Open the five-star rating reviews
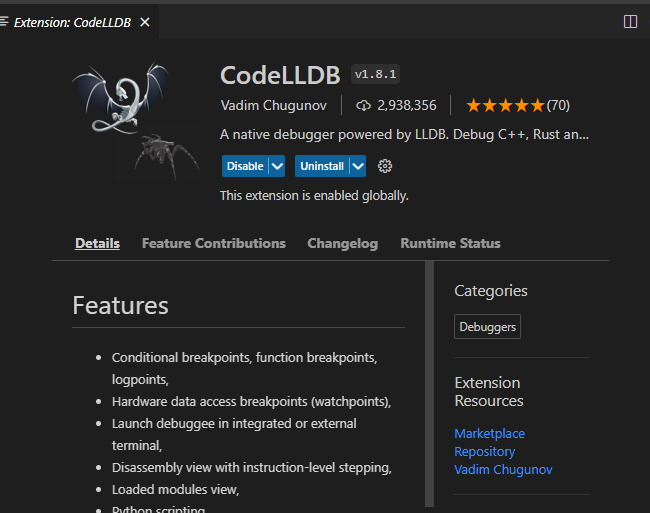Screen dimensions: 650x513 505,105
